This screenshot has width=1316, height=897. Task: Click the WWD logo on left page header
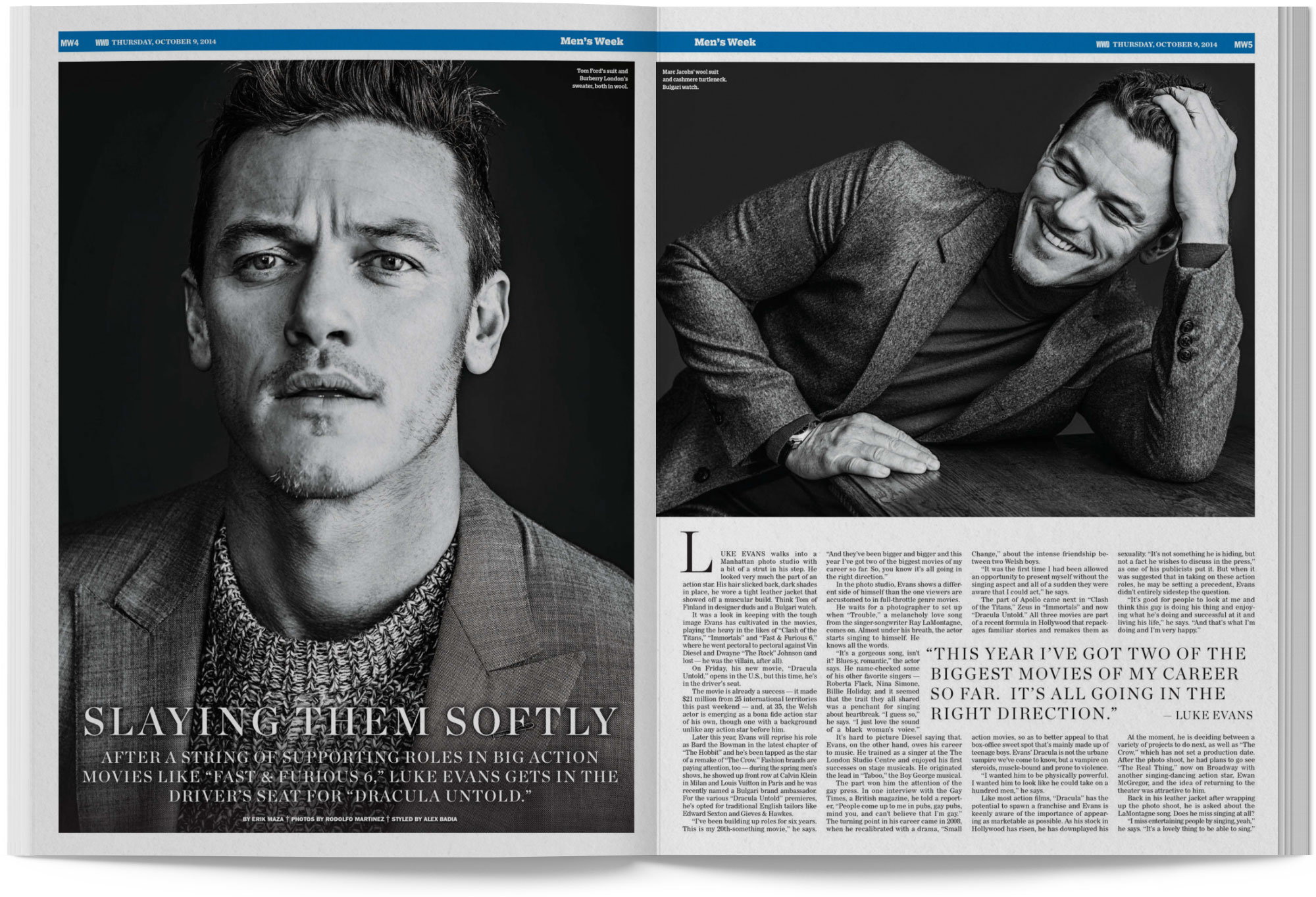102,43
